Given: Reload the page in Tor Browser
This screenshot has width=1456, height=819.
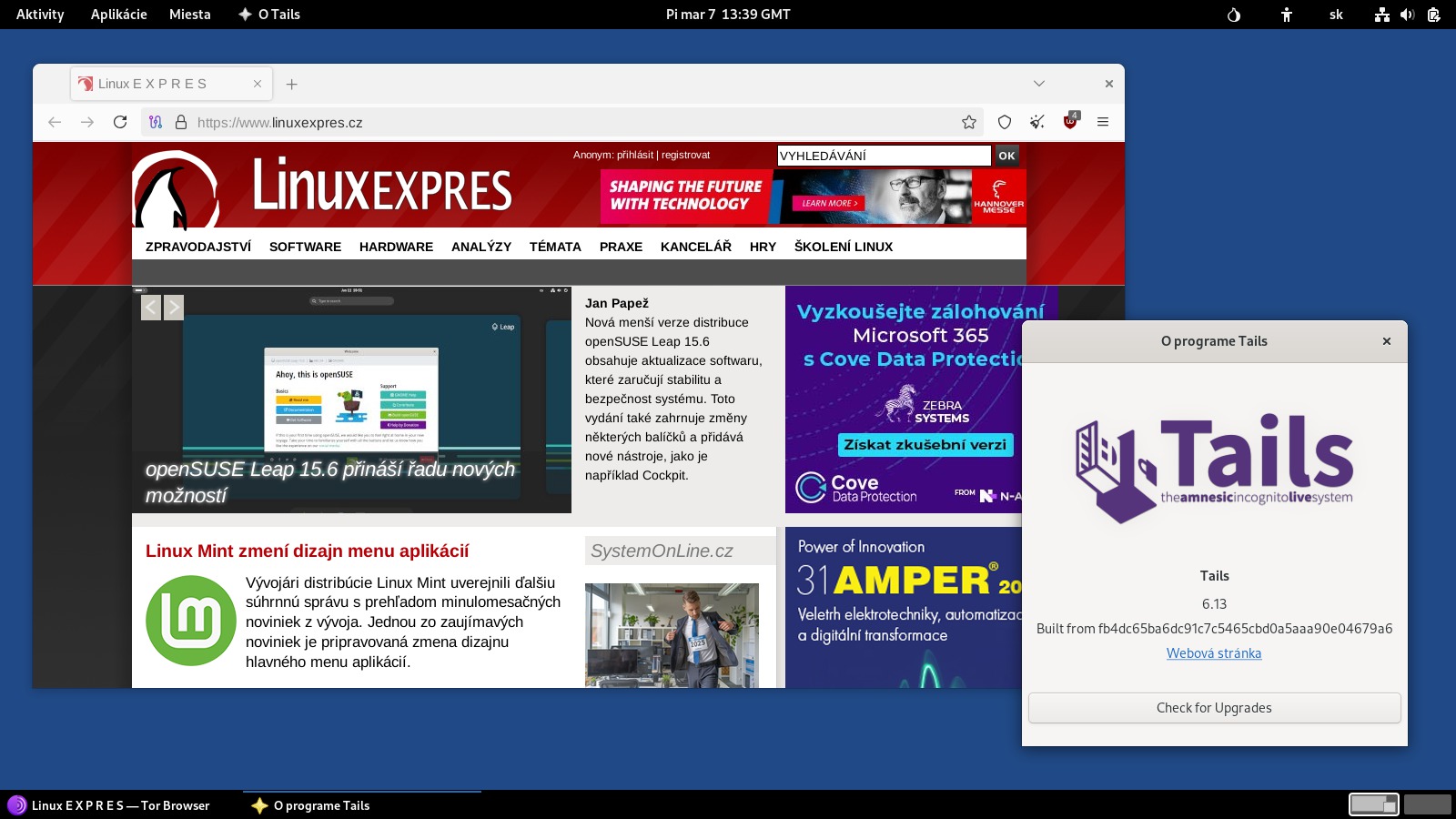Looking at the screenshot, I should point(120,122).
